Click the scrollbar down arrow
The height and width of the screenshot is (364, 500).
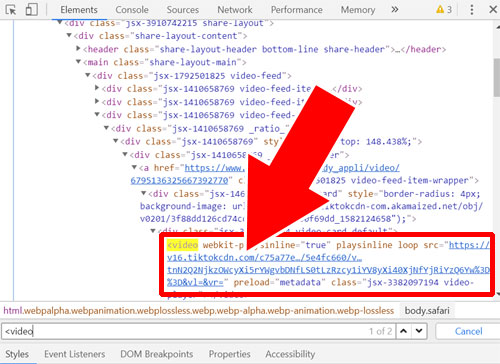point(498,294)
